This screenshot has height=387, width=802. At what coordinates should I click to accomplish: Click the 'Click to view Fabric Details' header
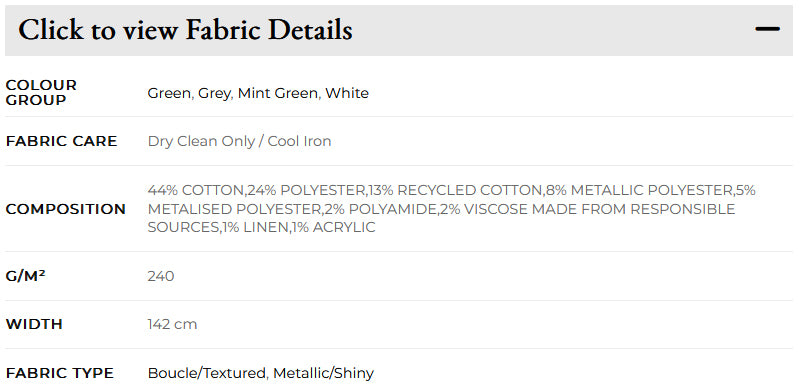click(185, 30)
